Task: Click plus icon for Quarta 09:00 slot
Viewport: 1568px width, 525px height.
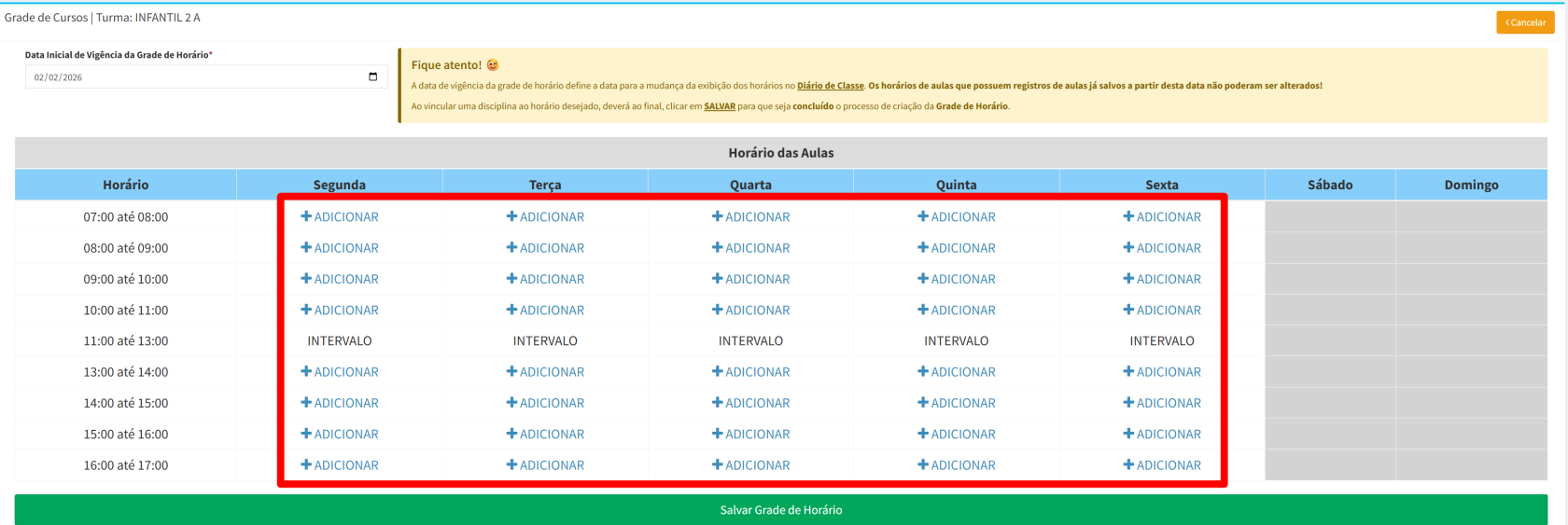Action: 717,279
